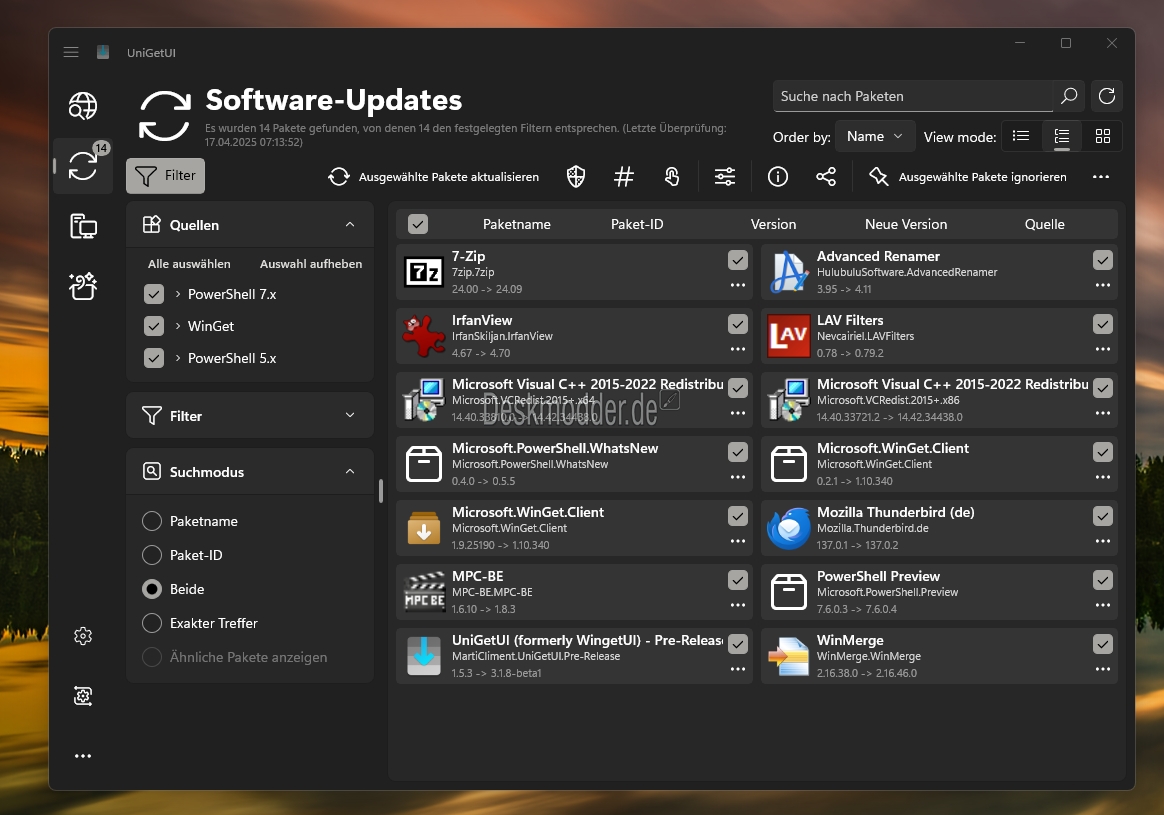Switch to simple list view mode

[1021, 136]
